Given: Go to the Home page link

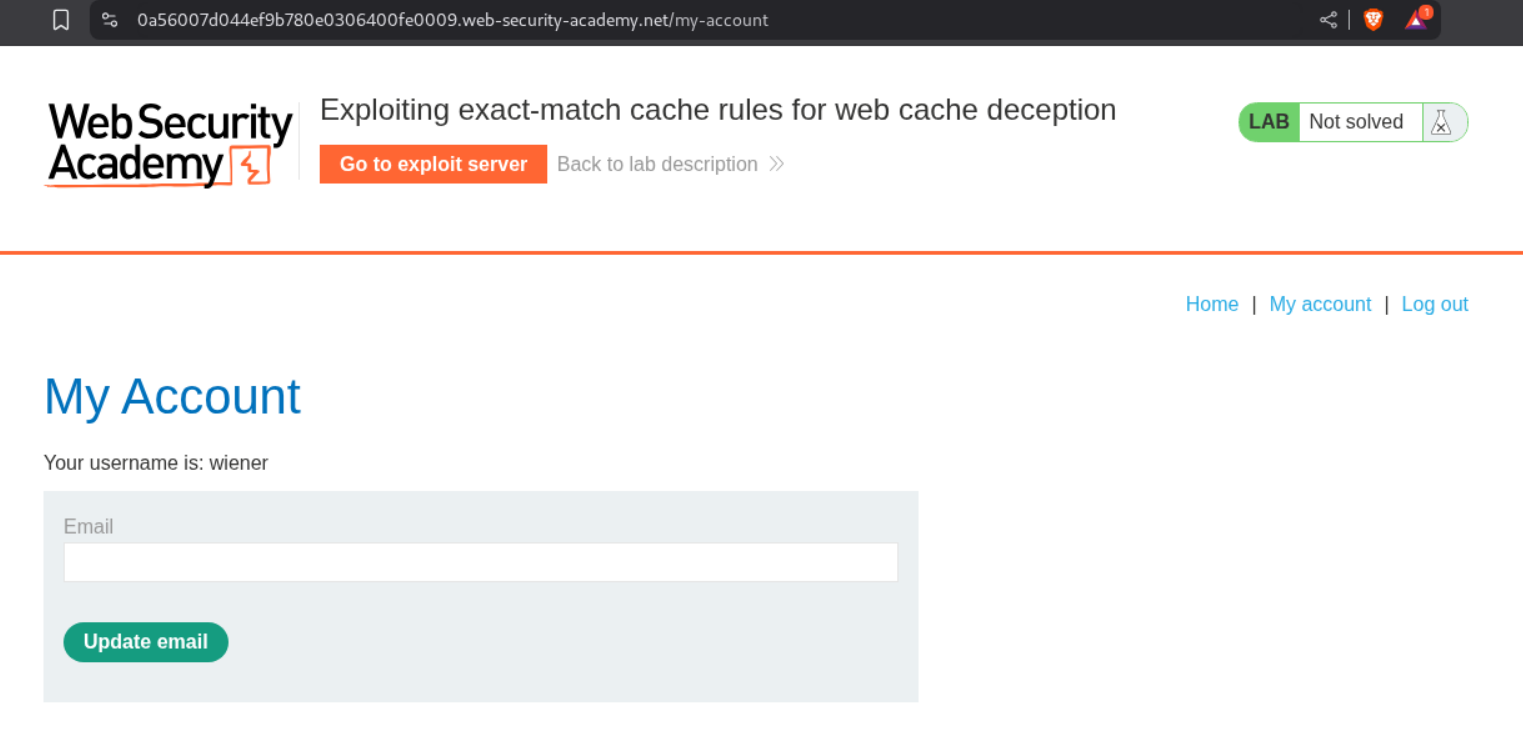Looking at the screenshot, I should pyautogui.click(x=1211, y=304).
